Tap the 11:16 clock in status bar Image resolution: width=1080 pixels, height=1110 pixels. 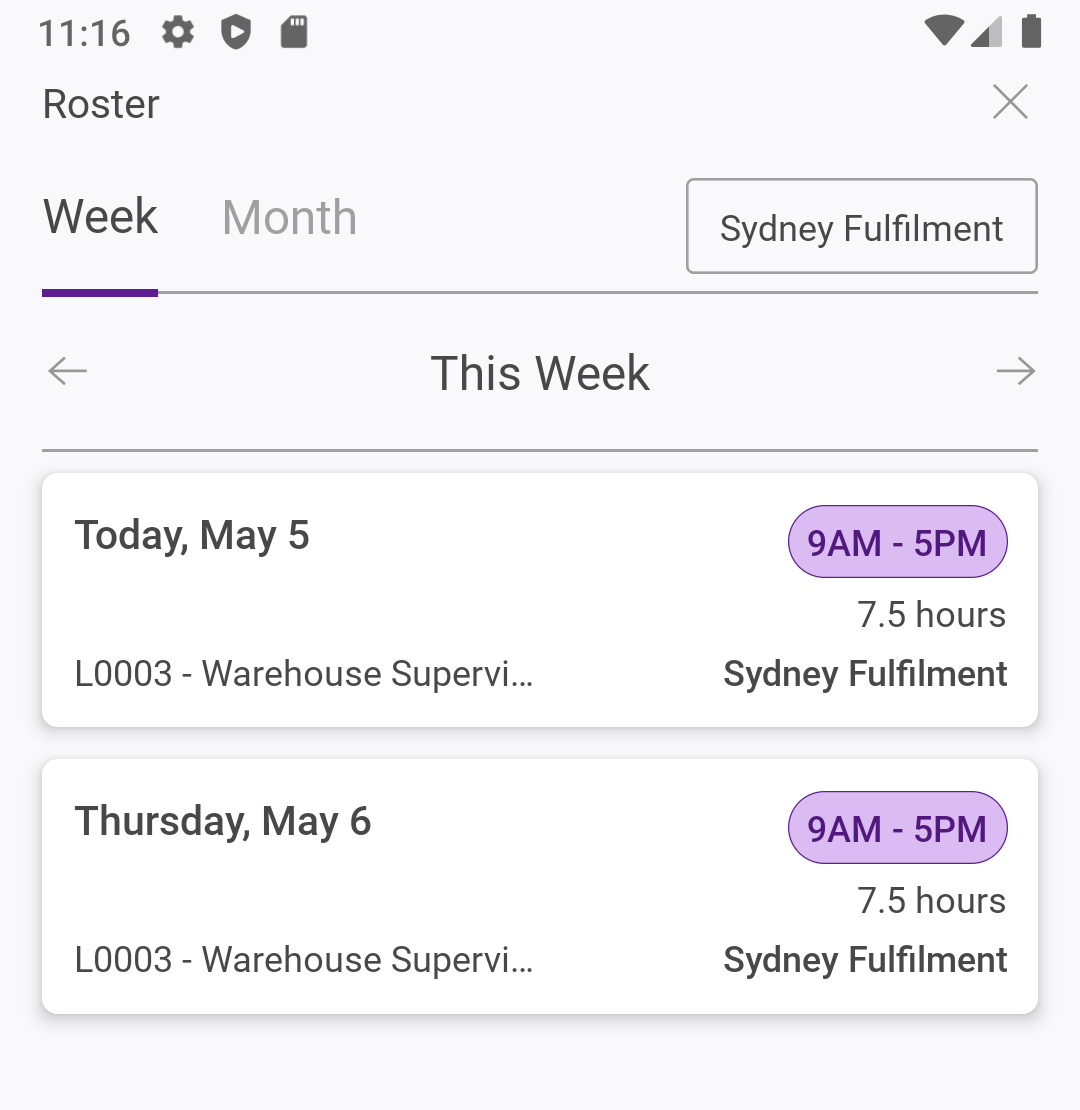[x=84, y=34]
